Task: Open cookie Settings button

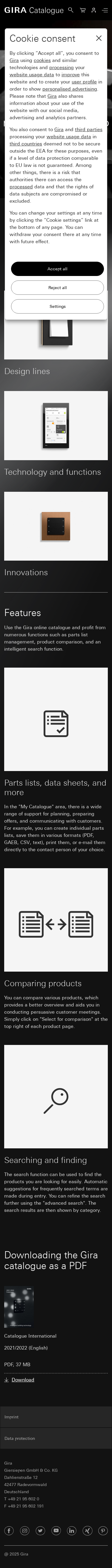Action: pos(57,306)
